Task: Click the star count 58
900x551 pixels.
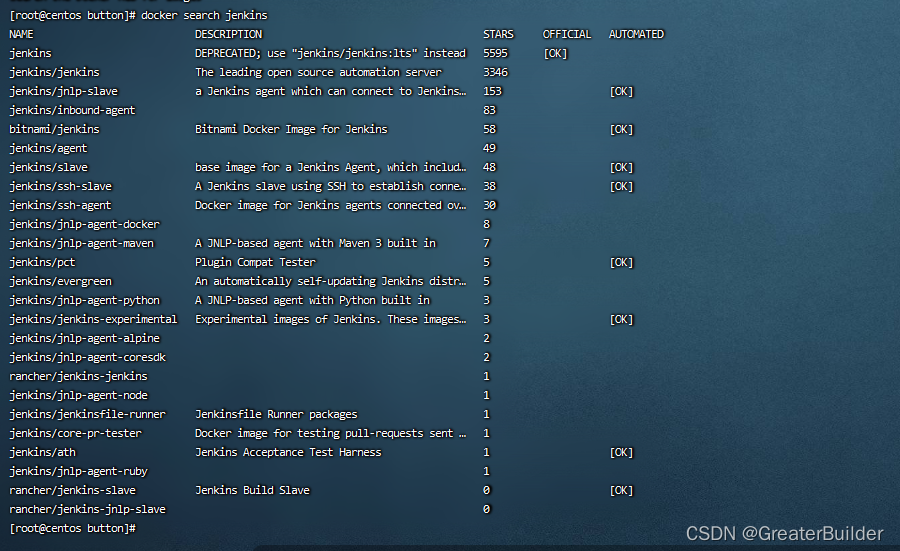Action: click(x=489, y=129)
